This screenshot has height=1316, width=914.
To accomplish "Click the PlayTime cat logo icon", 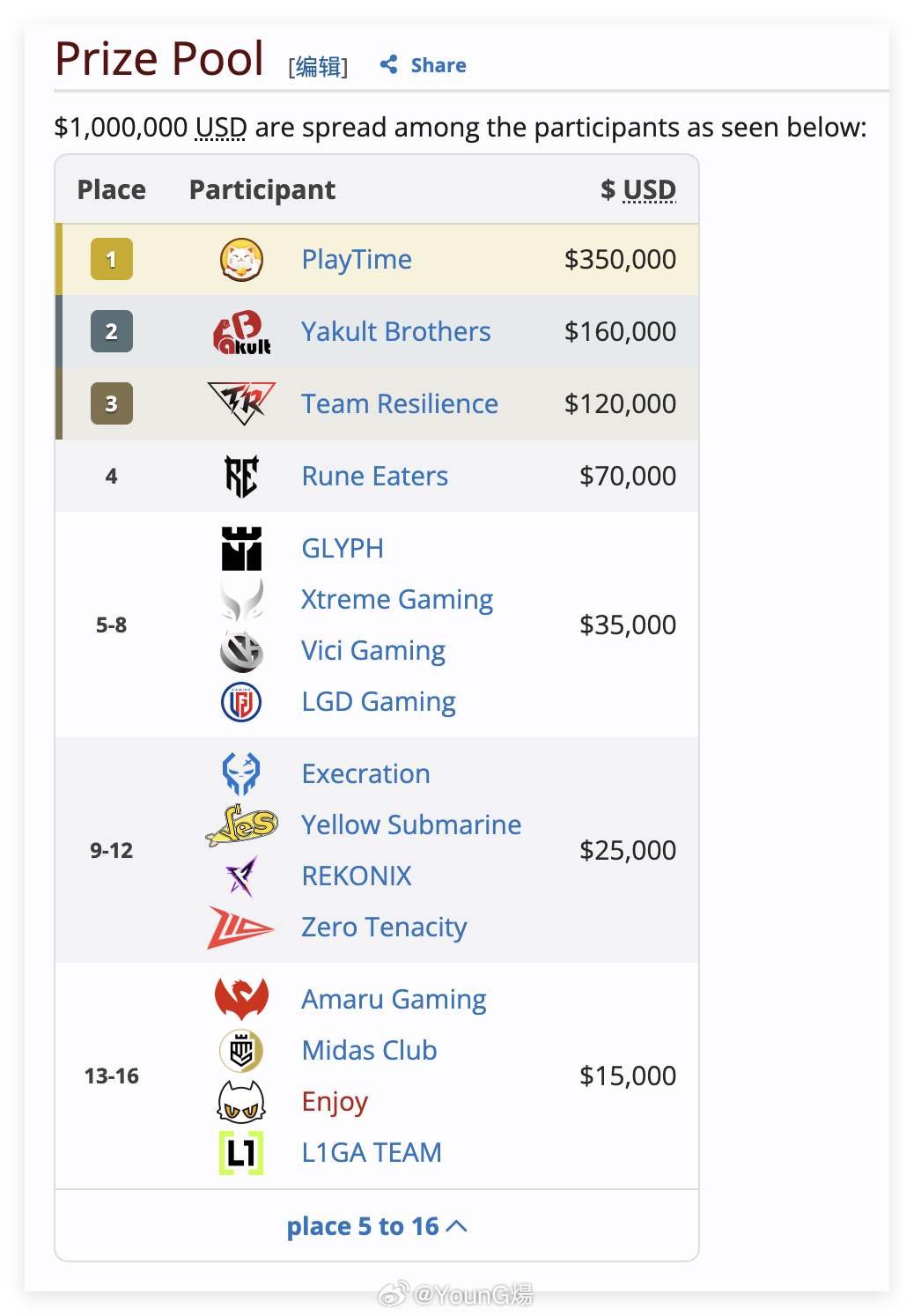I will coord(241,260).
